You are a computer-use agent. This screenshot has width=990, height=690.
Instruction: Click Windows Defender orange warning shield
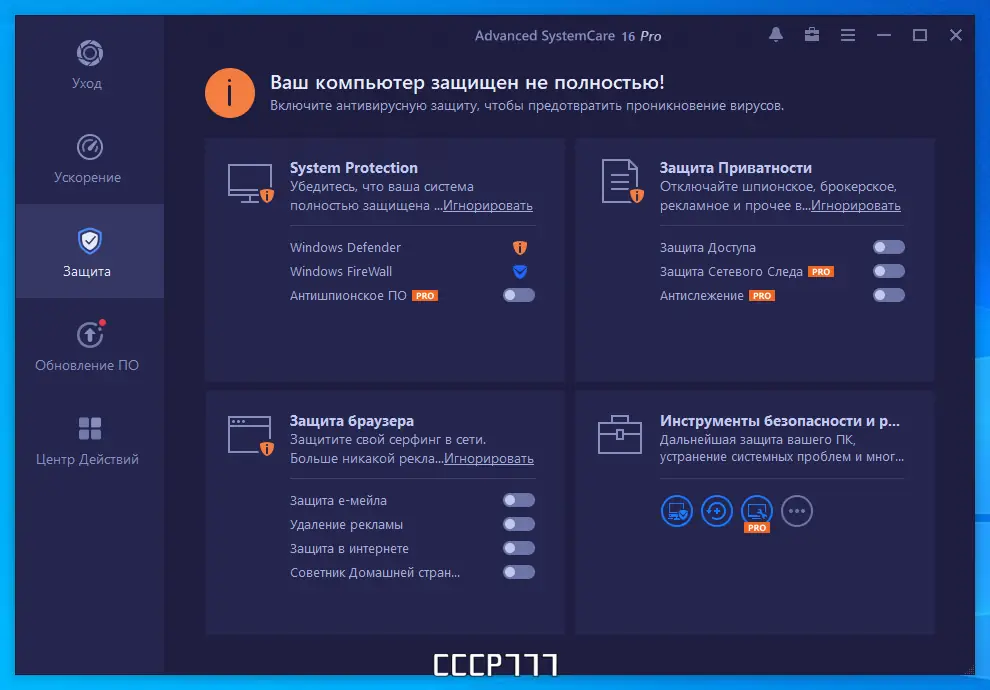(520, 247)
